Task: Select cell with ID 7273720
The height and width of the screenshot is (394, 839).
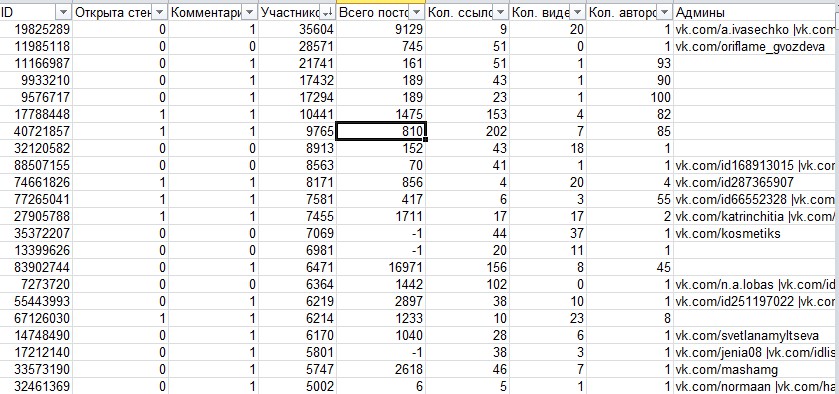Action: (36, 284)
